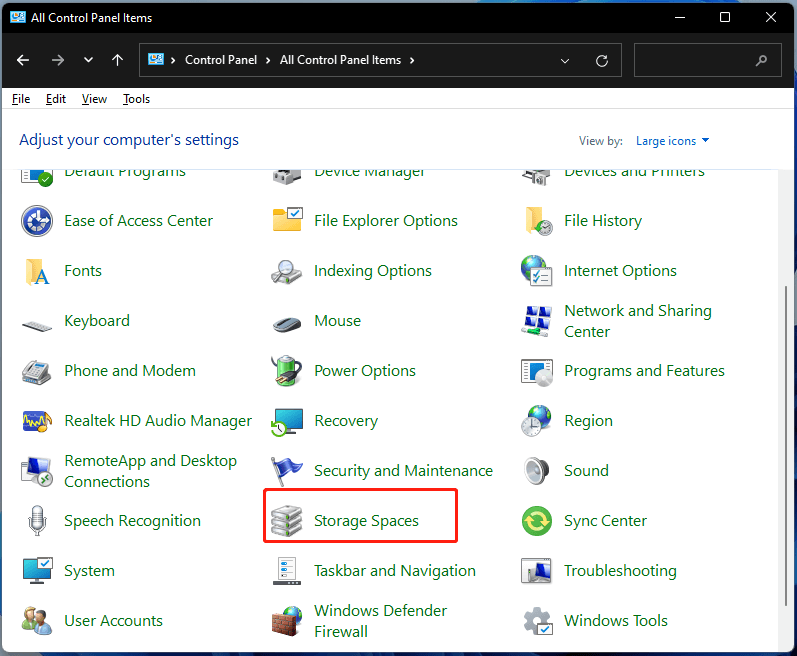Screen dimensions: 797x656
Task: Open the recent locations dropdown chevron
Action: 88,60
